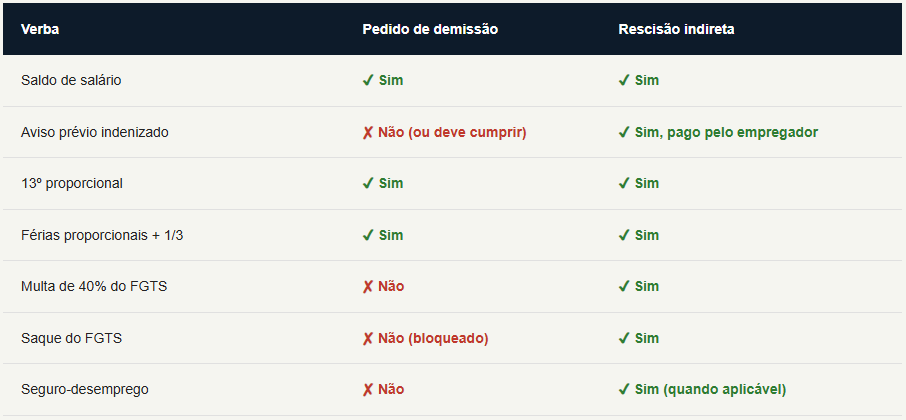Click the red X in Multa de 40% row

367,287
